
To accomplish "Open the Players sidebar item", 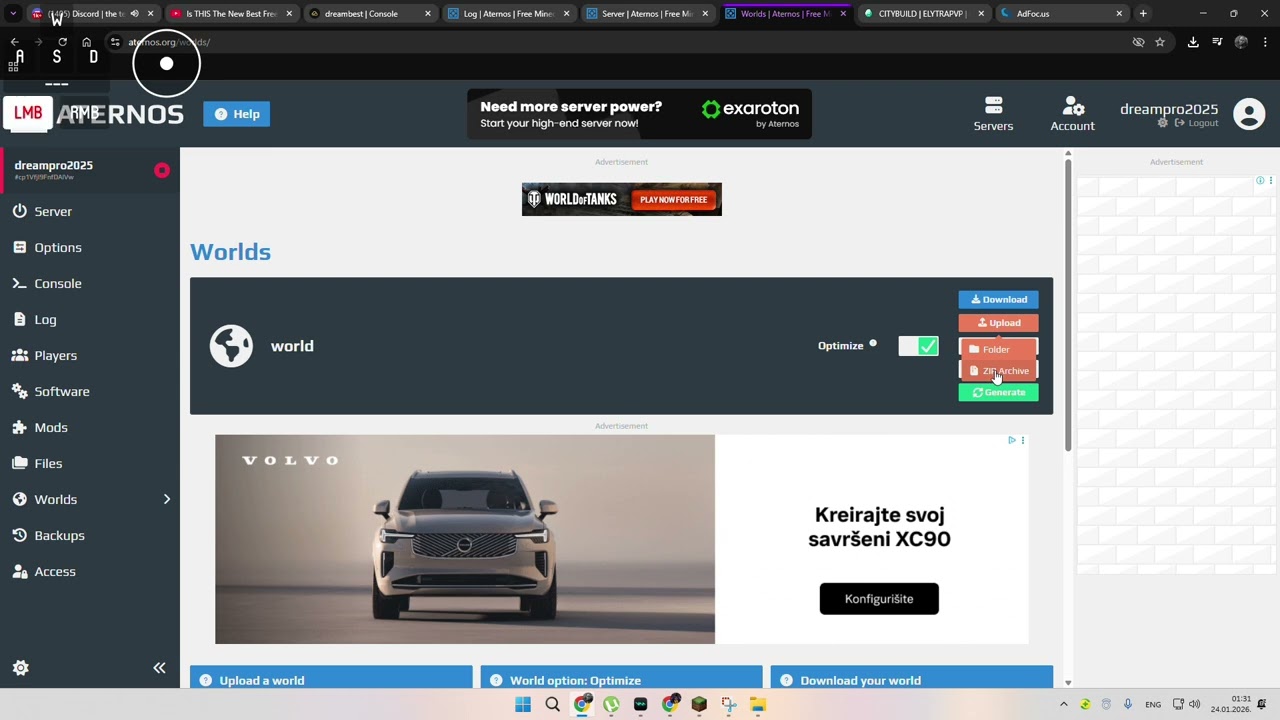I will coord(90,355).
